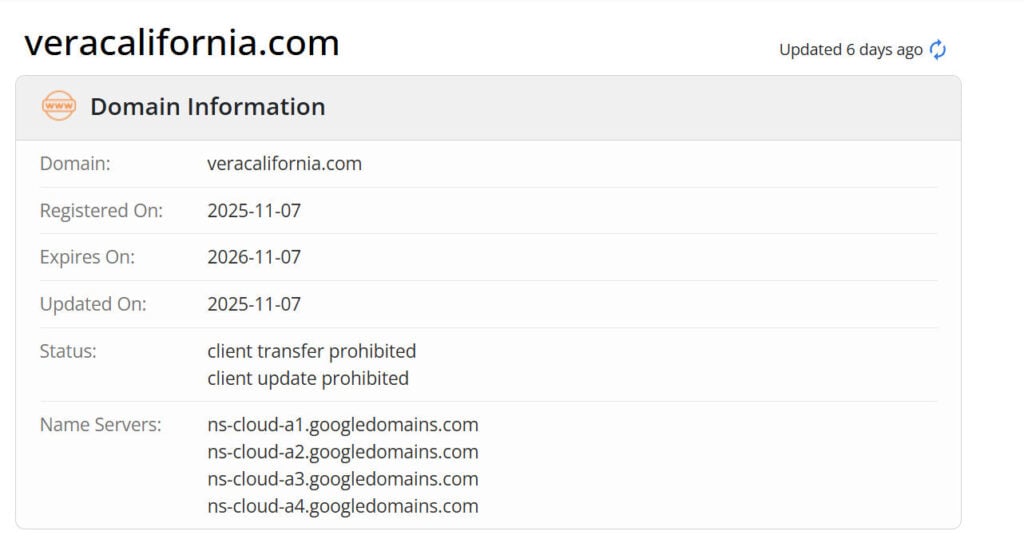Click the Expires On date 2026-11-07

coord(254,257)
